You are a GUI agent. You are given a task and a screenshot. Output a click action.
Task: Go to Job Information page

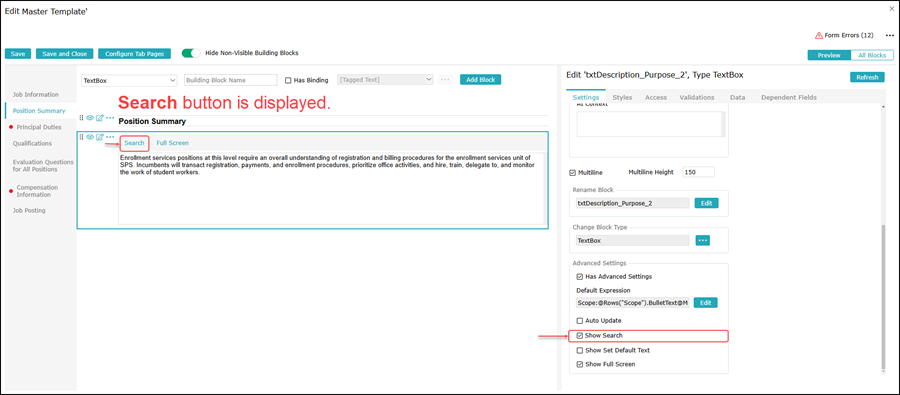[36, 94]
